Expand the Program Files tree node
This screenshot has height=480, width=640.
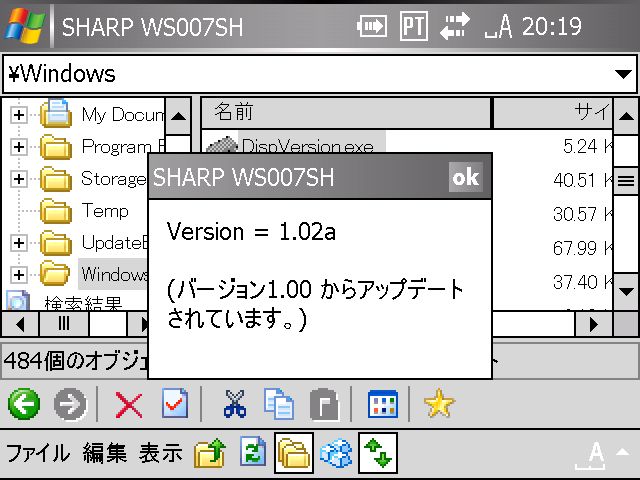coord(19,147)
